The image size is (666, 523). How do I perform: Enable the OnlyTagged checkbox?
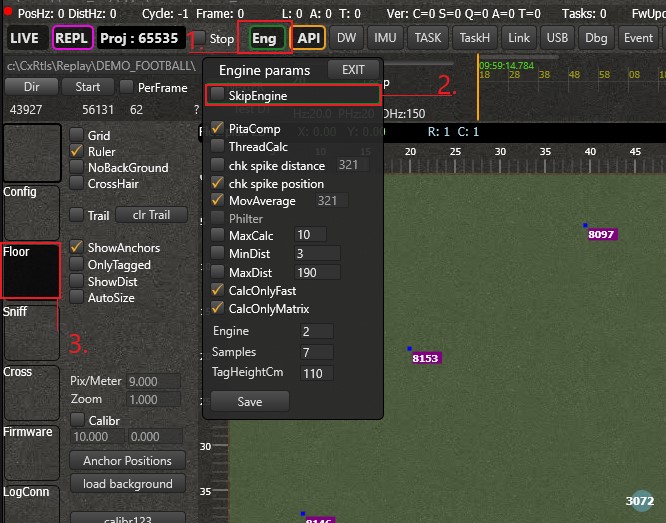pyautogui.click(x=76, y=264)
